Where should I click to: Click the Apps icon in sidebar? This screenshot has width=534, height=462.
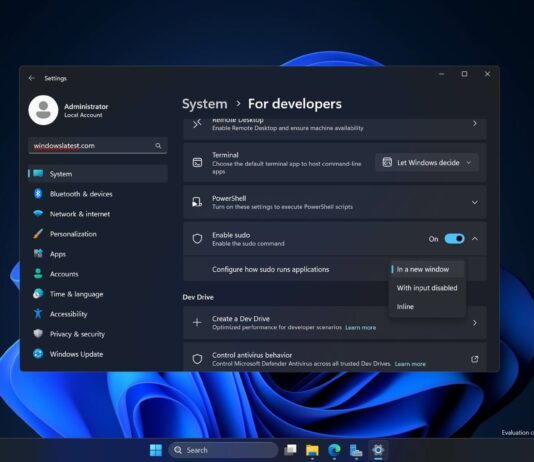38,254
